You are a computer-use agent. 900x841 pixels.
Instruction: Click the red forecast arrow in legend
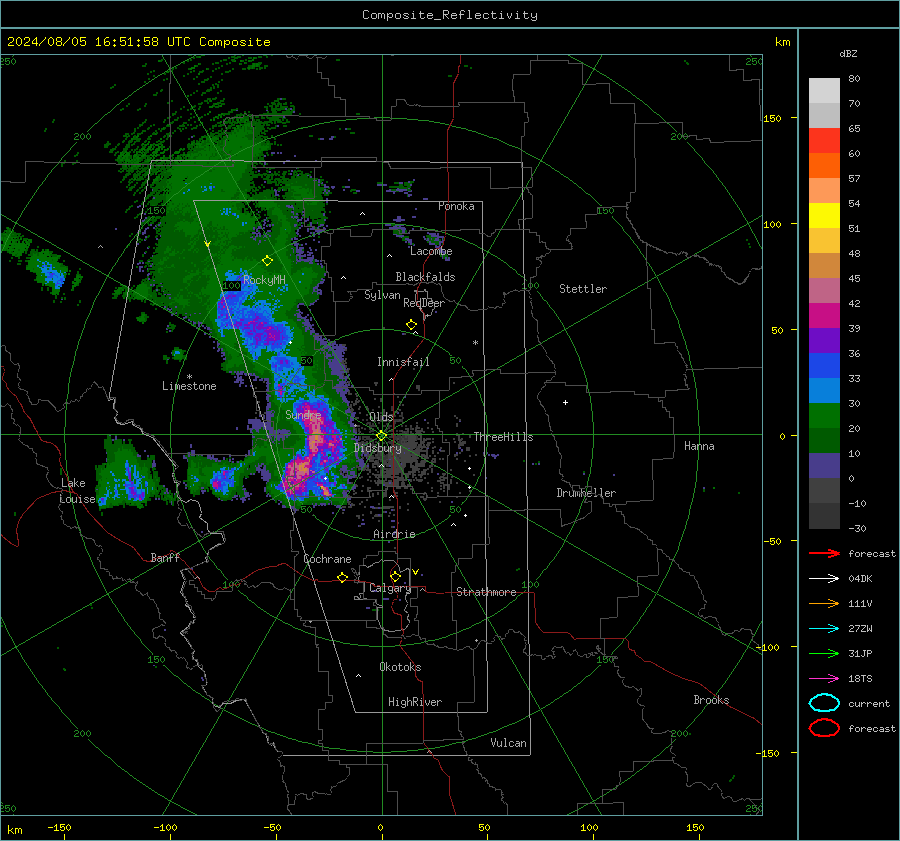[824, 553]
